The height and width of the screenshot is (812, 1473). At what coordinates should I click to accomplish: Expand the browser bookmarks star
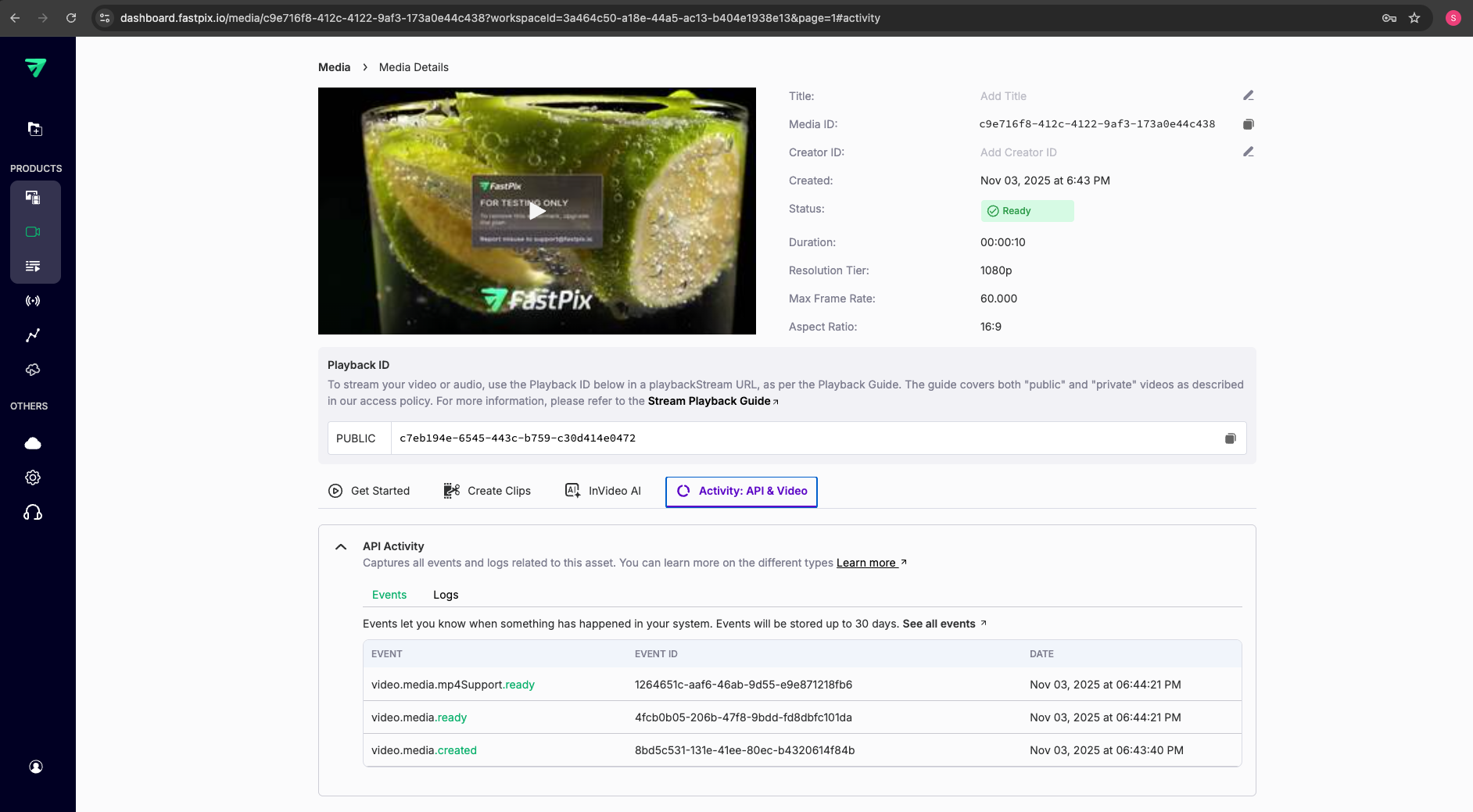[1414, 17]
